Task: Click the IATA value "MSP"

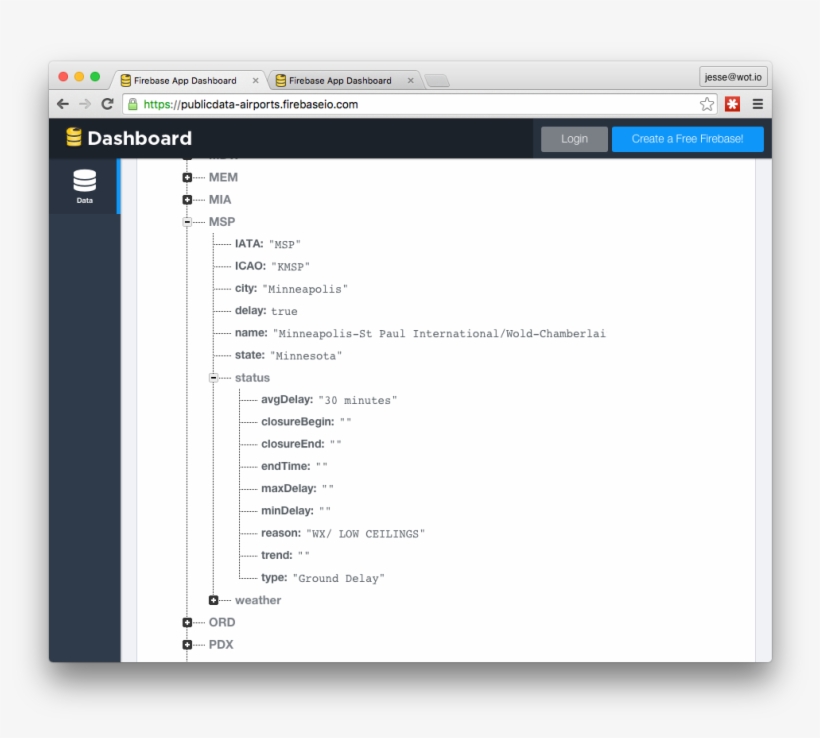Action: [x=285, y=244]
